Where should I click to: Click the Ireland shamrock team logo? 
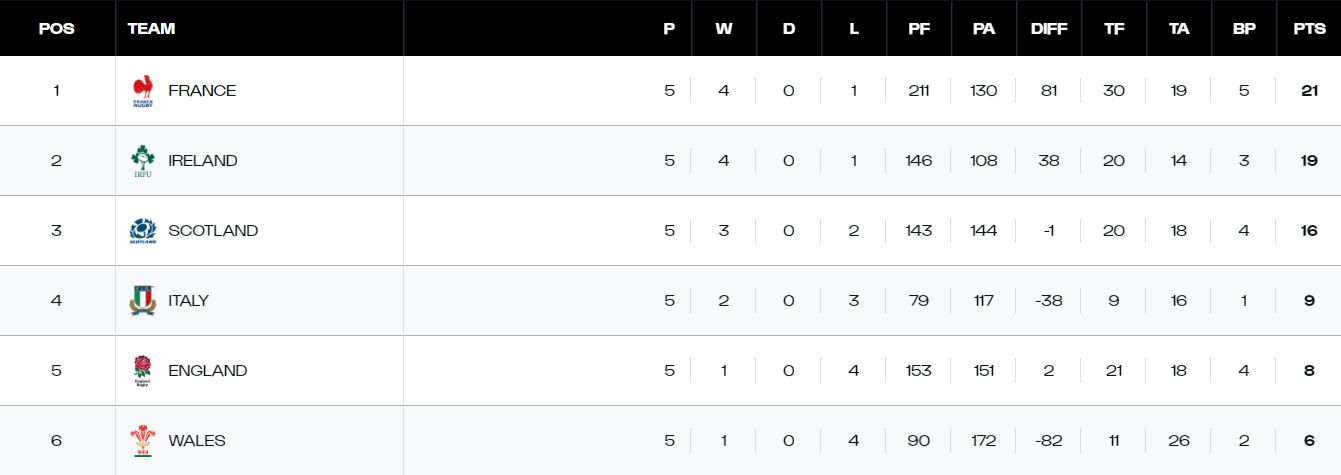143,161
